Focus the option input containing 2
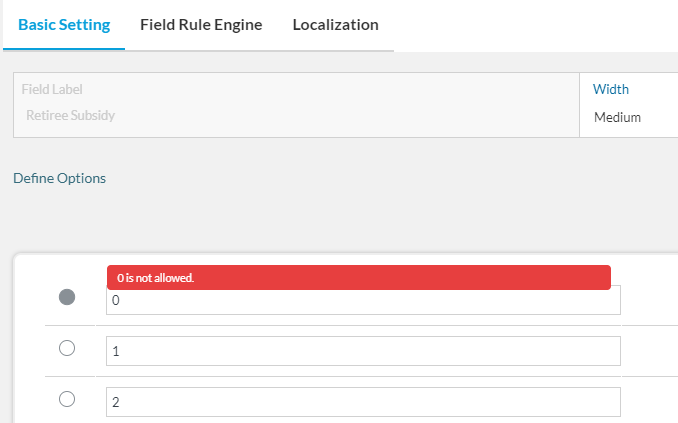678x423 pixels. coord(363,402)
